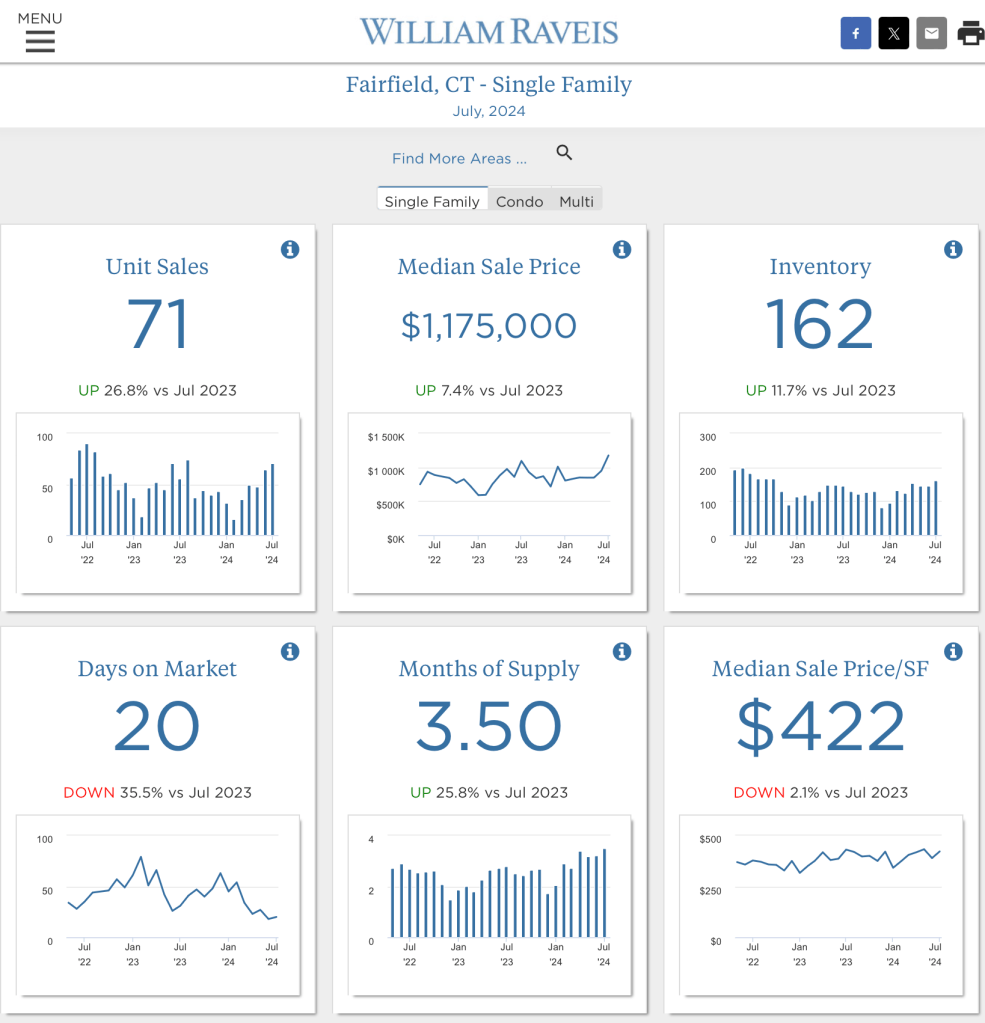Open the hamburger MENU icon

(x=40, y=40)
